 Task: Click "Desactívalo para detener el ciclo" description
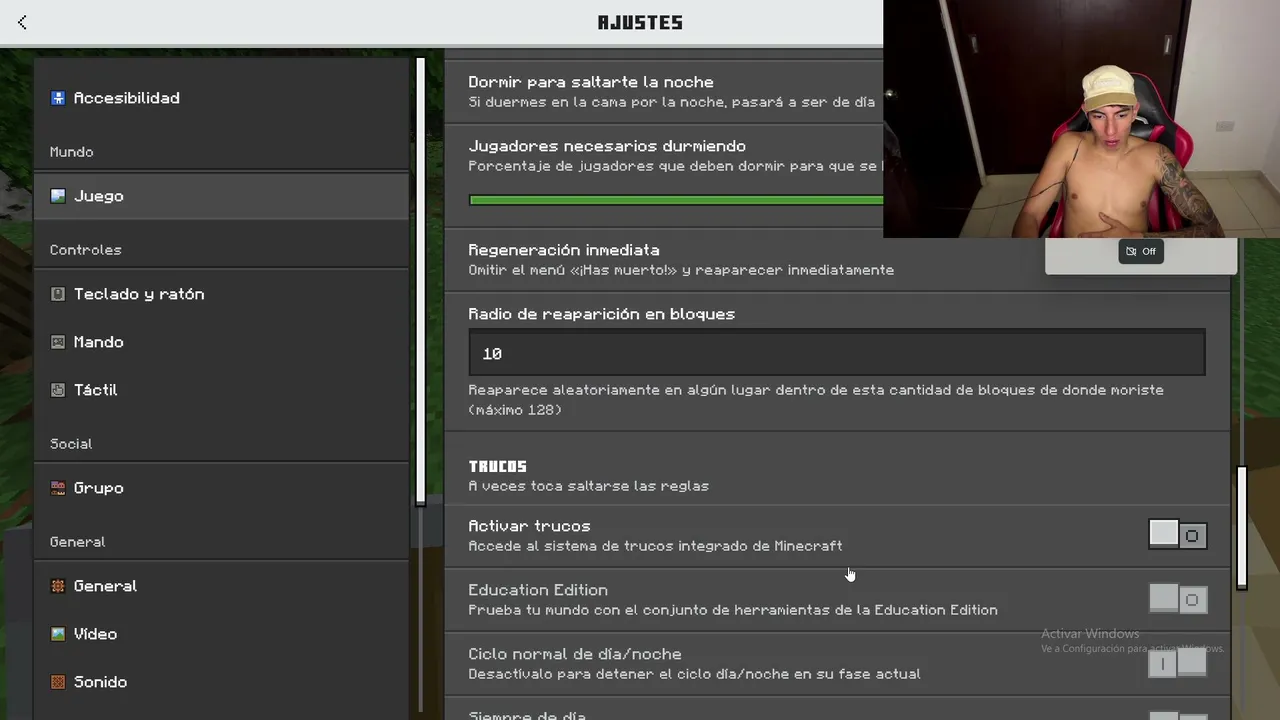(695, 674)
